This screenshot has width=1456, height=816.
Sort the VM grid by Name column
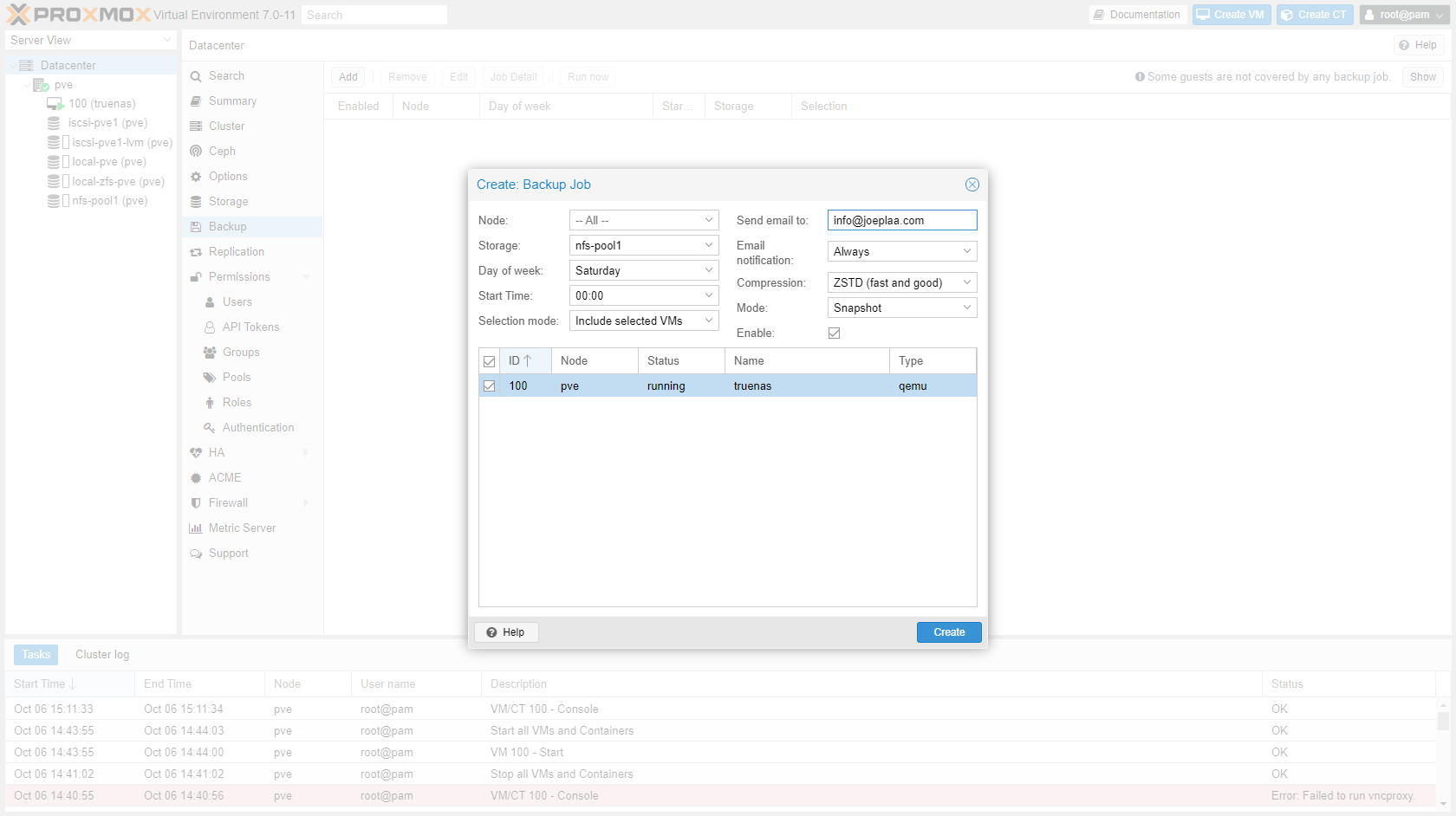click(x=807, y=361)
